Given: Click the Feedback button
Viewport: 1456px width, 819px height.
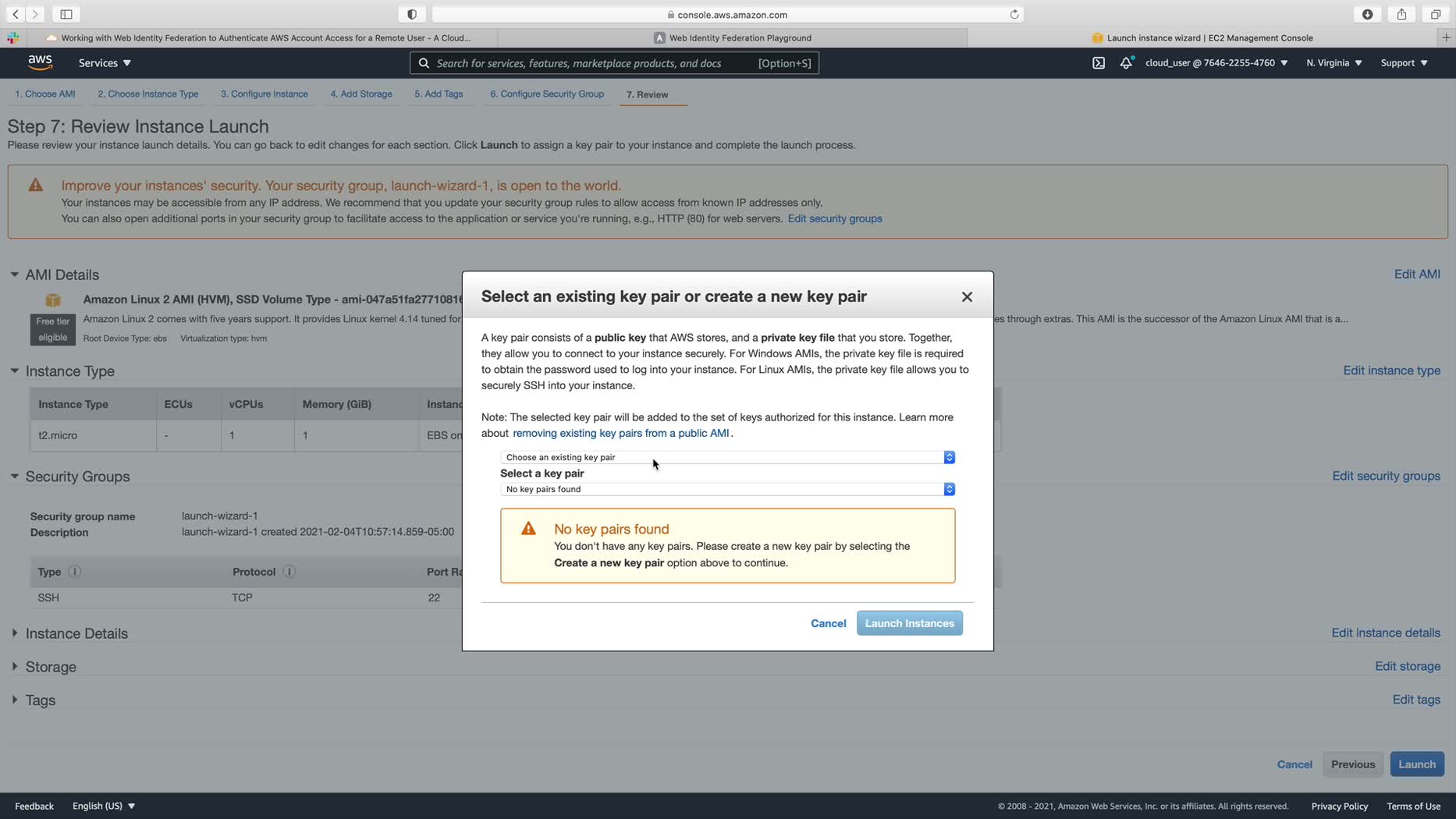Looking at the screenshot, I should click(34, 806).
